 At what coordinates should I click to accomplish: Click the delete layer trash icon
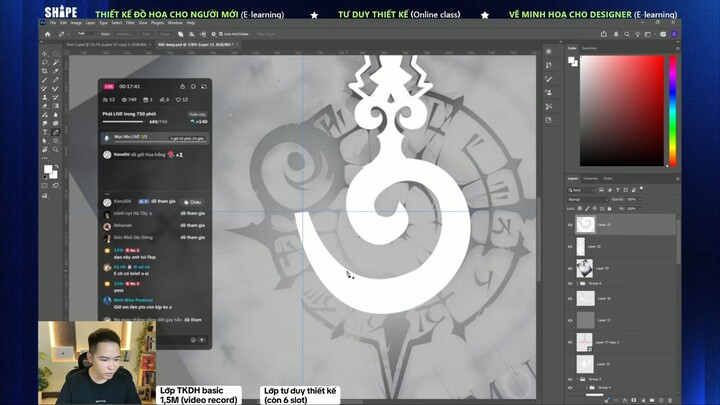tap(670, 400)
